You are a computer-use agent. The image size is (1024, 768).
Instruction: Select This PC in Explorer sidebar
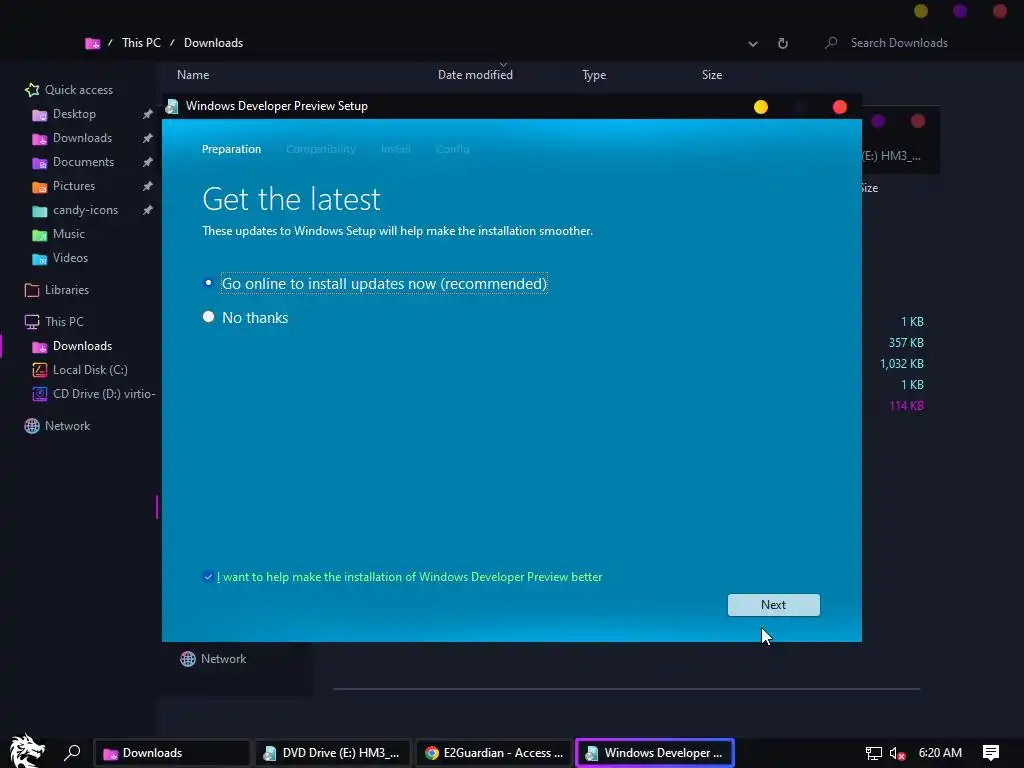(64, 322)
